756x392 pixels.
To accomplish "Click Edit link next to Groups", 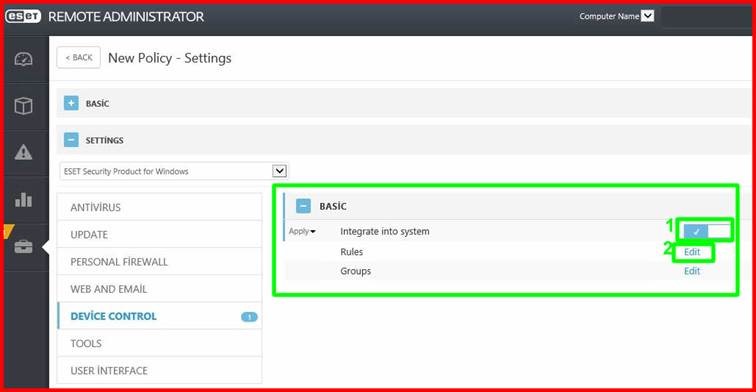I will [692, 271].
